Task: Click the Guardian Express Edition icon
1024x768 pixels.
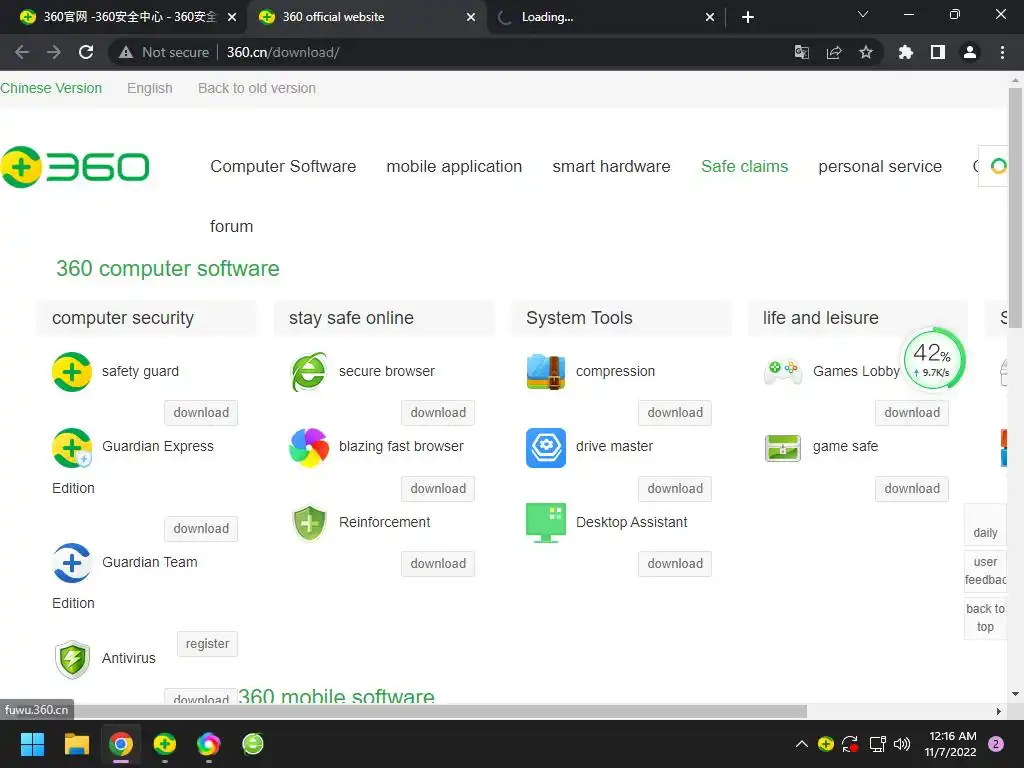Action: pos(72,447)
